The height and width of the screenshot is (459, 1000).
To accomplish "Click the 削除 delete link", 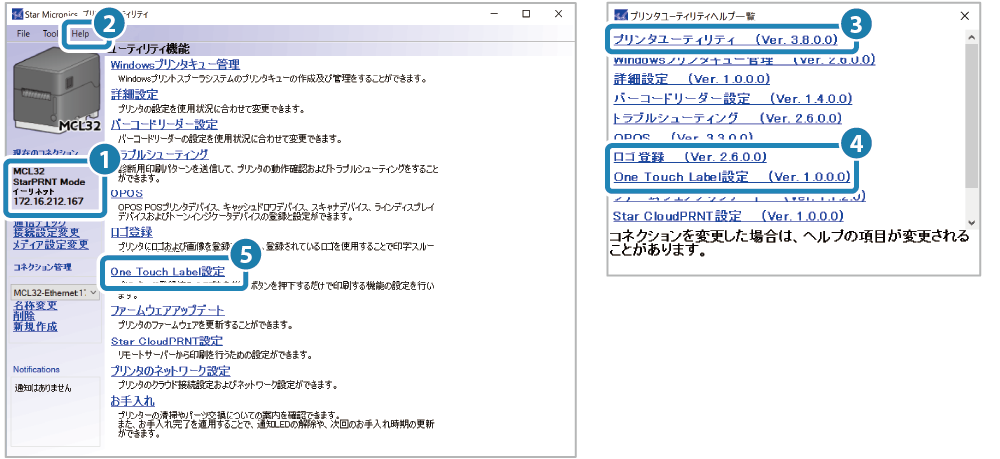I will point(25,316).
